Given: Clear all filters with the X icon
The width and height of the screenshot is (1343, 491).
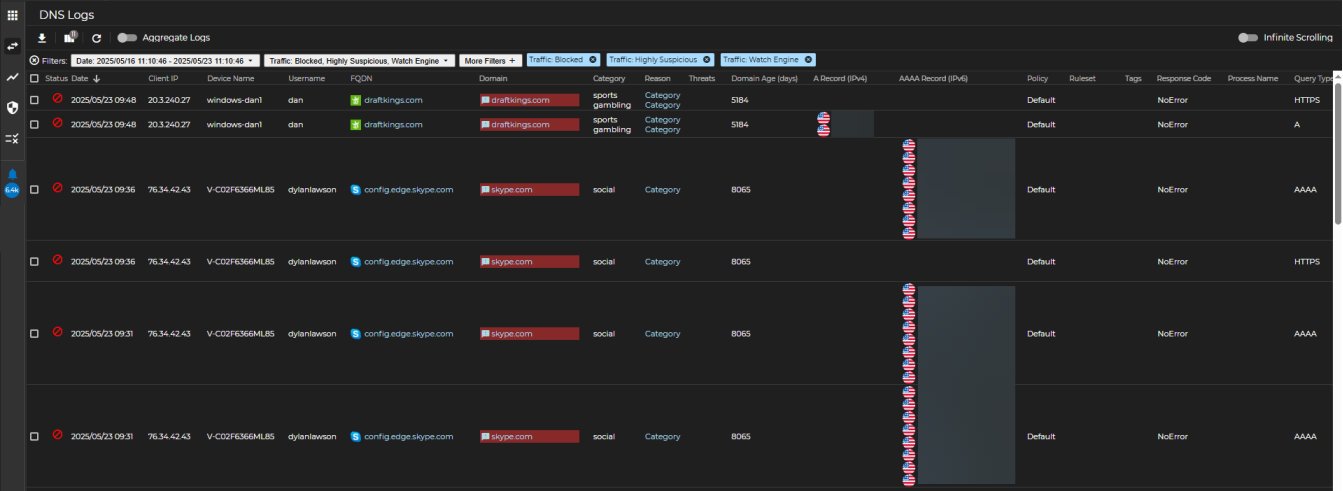Looking at the screenshot, I should click(x=34, y=60).
